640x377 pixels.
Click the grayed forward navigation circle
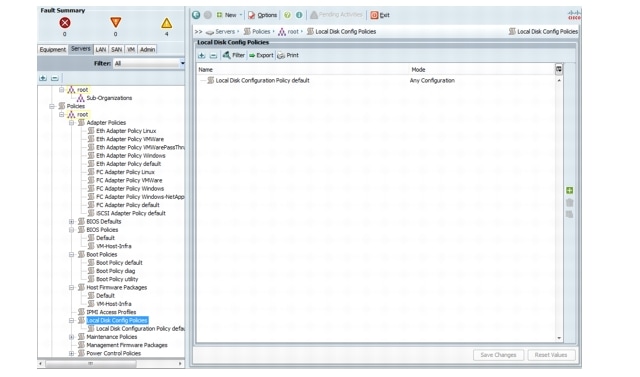(208, 15)
